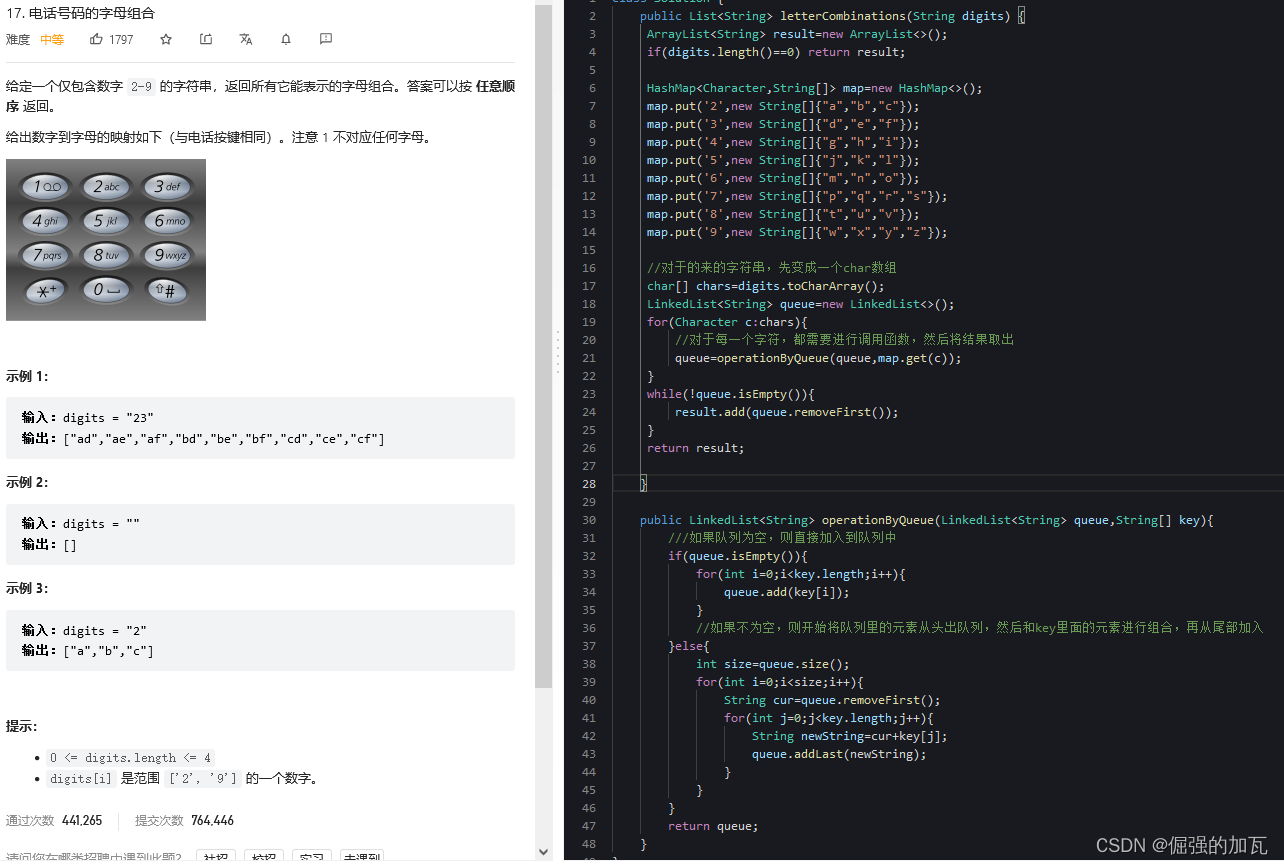Click line queue.addLast(newString)

pos(840,754)
